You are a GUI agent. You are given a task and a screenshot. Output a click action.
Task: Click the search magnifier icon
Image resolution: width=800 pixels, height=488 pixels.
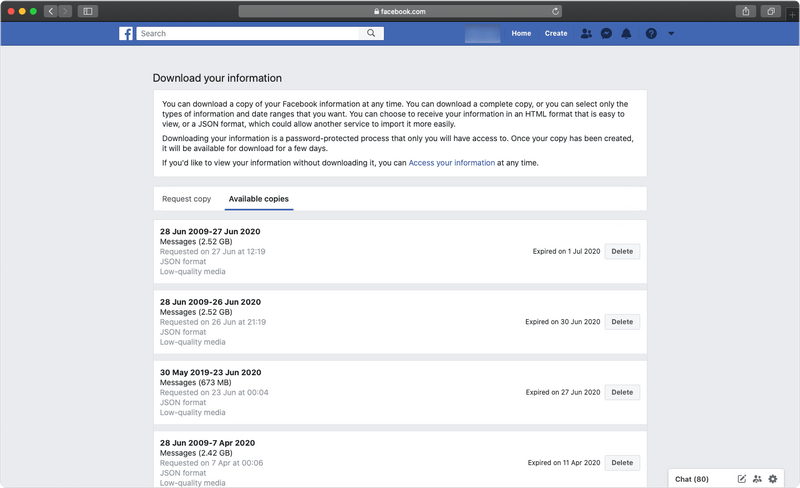371,33
